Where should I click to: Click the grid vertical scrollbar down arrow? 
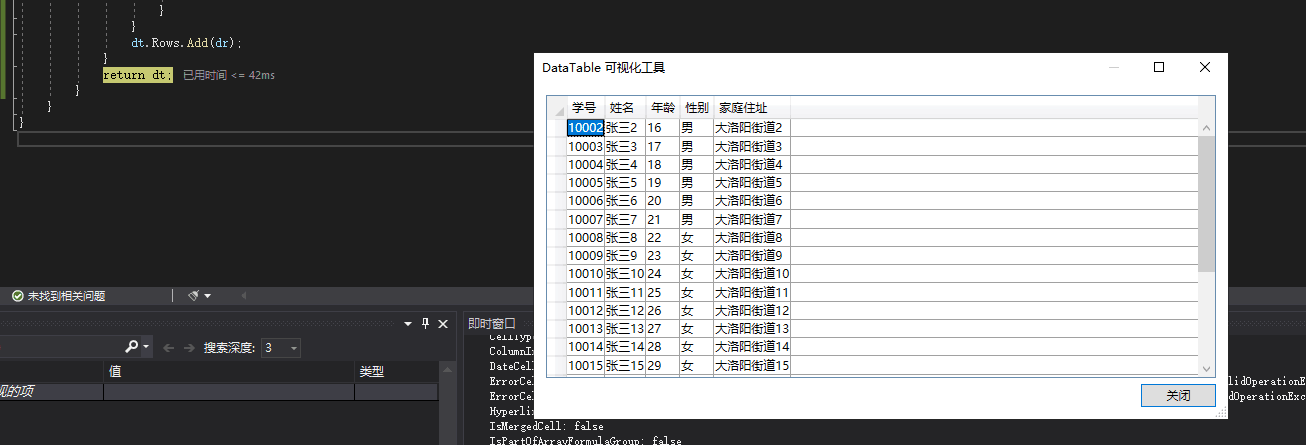1206,367
